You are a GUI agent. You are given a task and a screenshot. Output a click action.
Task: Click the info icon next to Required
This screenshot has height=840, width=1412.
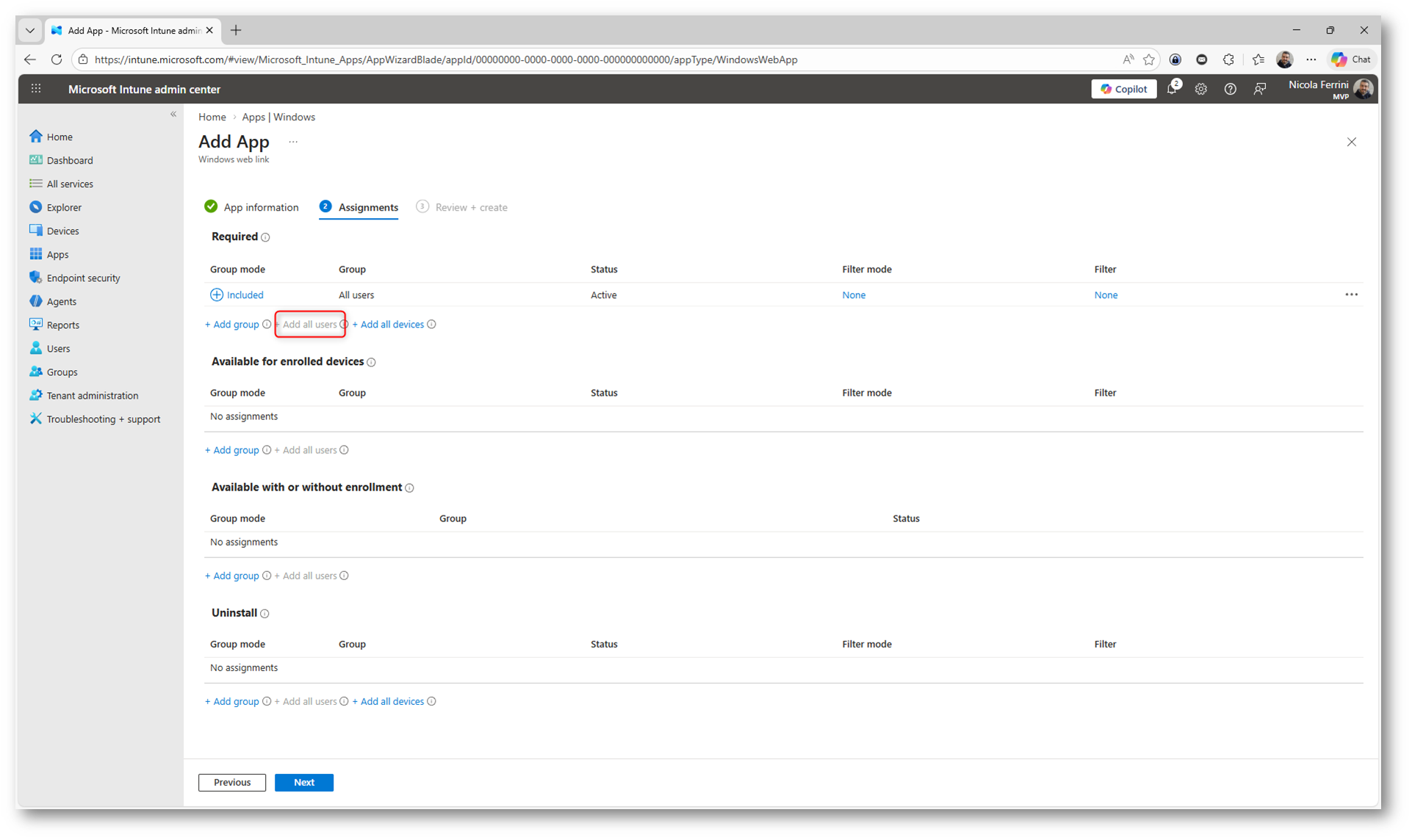[x=266, y=237]
